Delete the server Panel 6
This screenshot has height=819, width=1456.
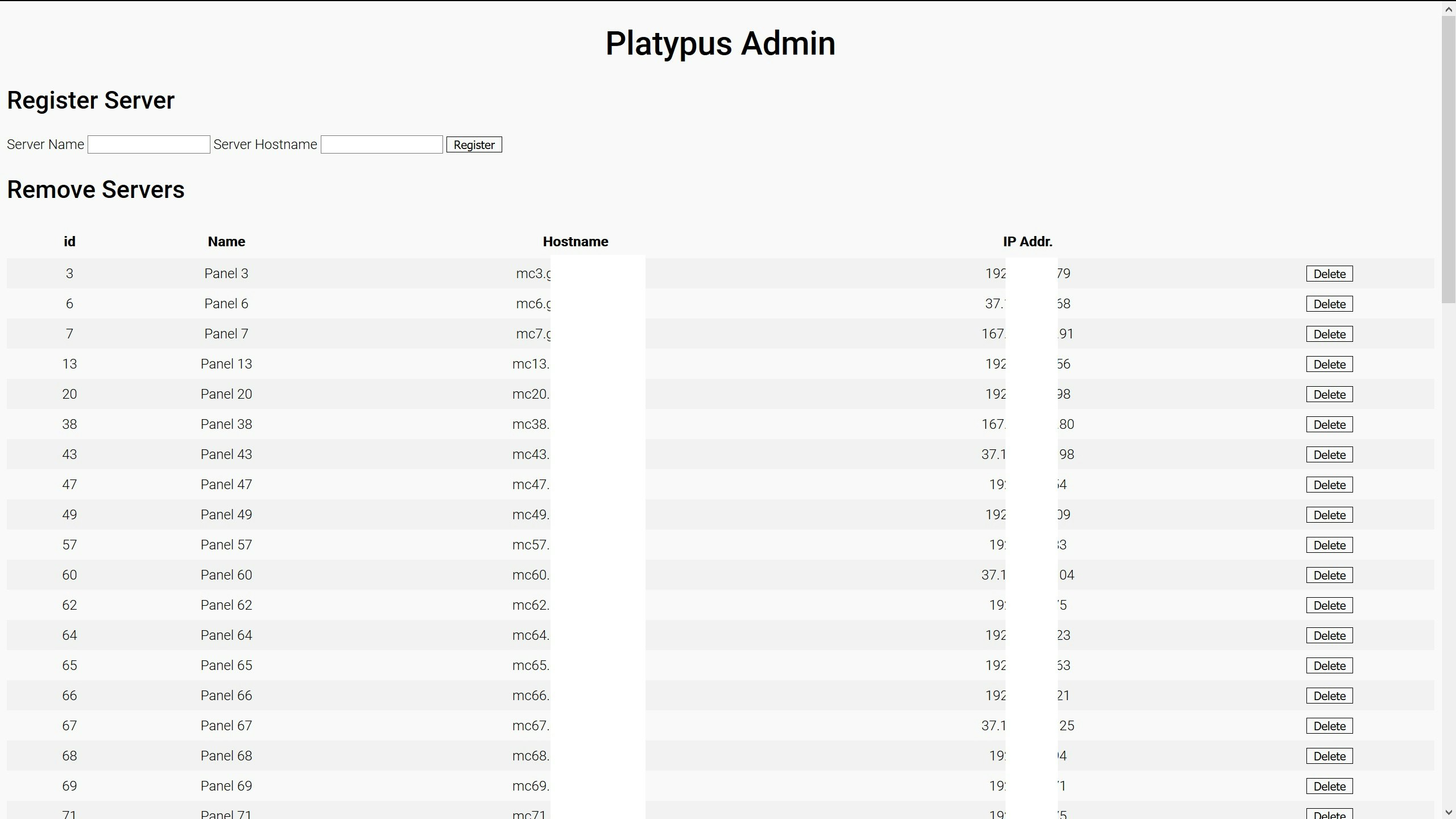(x=1329, y=303)
